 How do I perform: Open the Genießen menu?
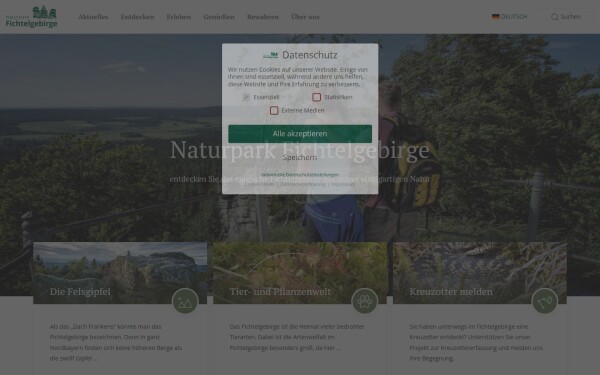[219, 17]
